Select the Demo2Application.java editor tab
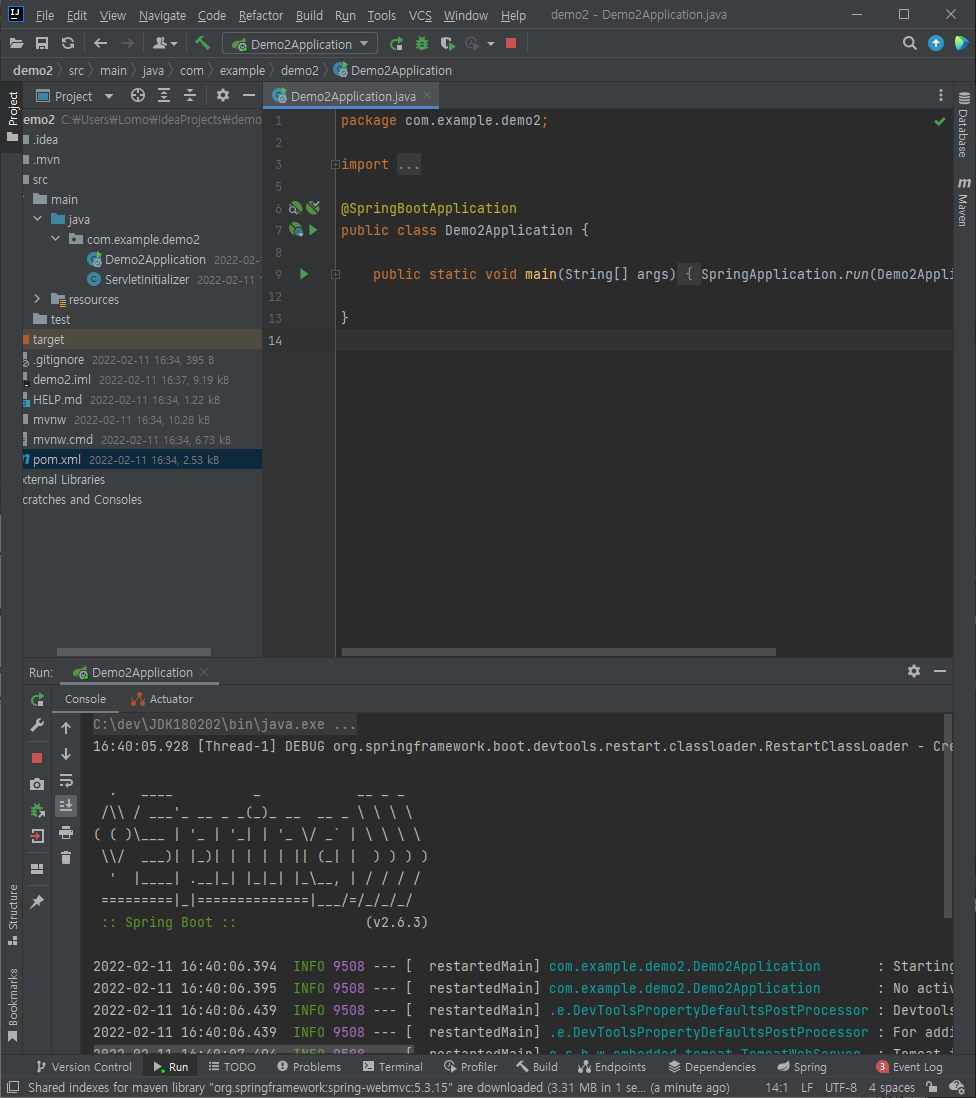Image resolution: width=976 pixels, height=1098 pixels. [351, 96]
